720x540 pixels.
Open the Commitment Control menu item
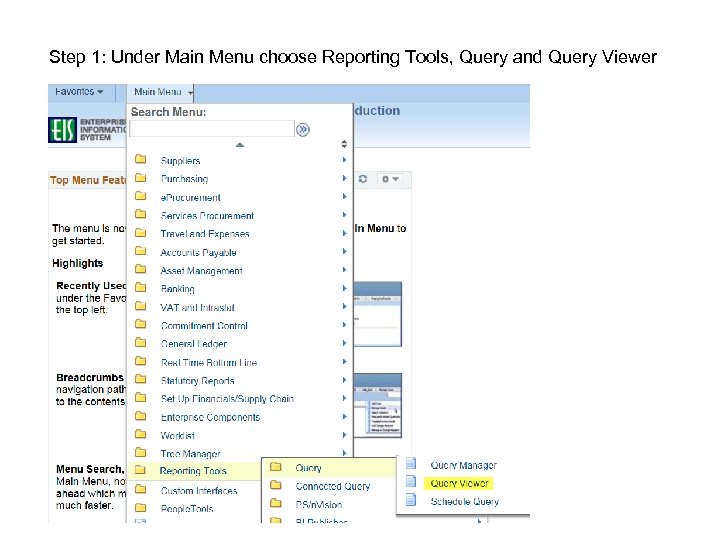204,326
